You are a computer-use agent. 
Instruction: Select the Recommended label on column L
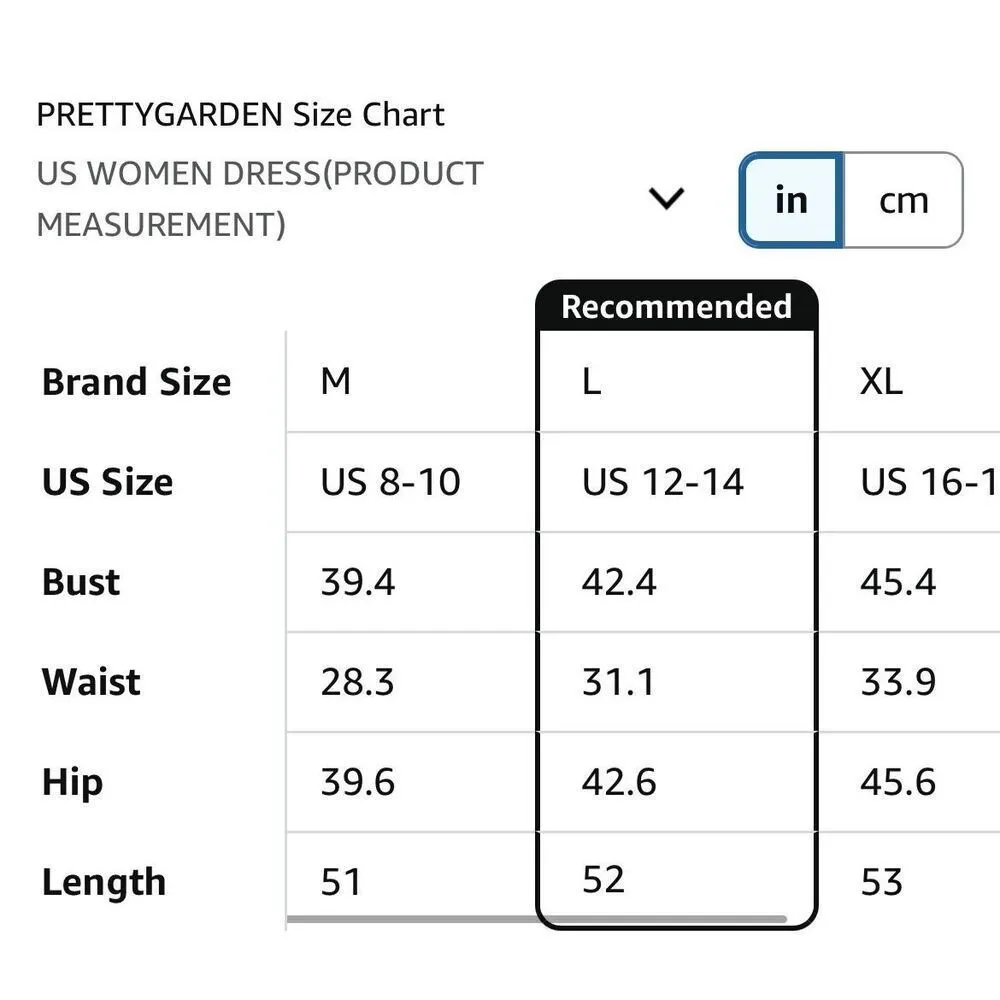pyautogui.click(x=676, y=306)
